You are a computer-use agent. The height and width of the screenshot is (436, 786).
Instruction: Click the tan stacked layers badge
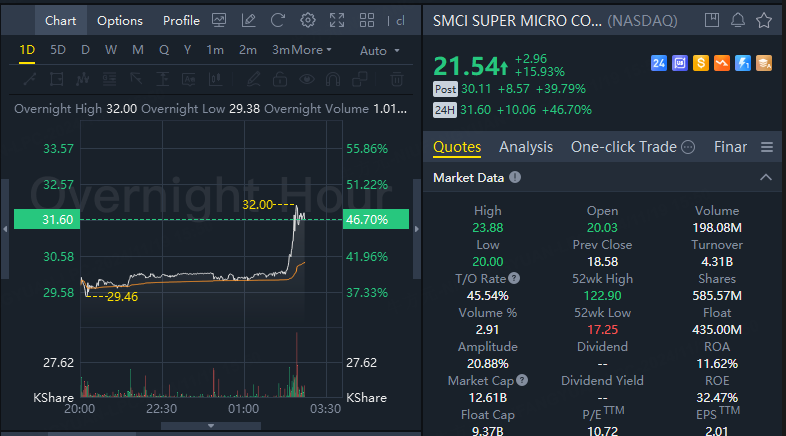pos(764,63)
